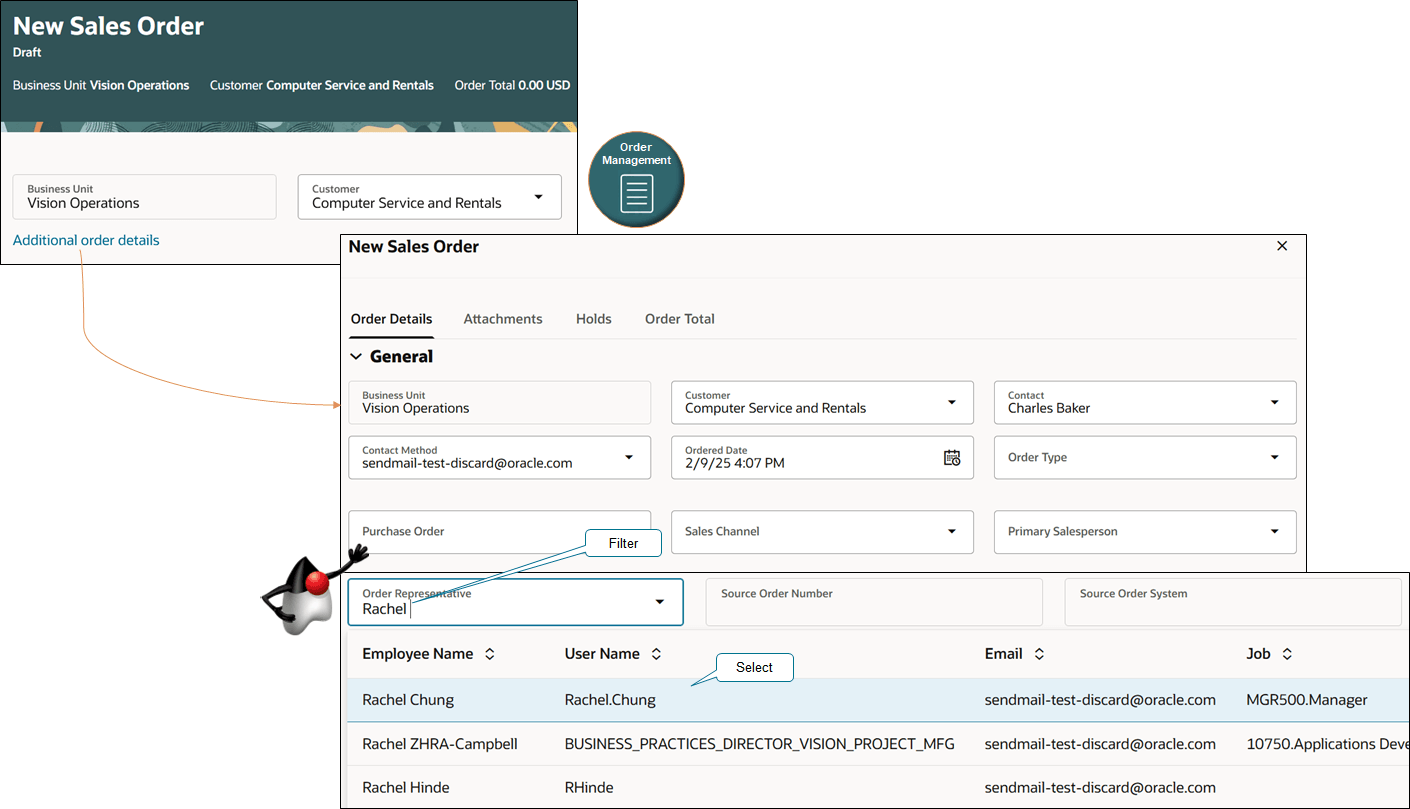
Task: Open the Primary Salesperson dropdown
Action: tap(1274, 532)
